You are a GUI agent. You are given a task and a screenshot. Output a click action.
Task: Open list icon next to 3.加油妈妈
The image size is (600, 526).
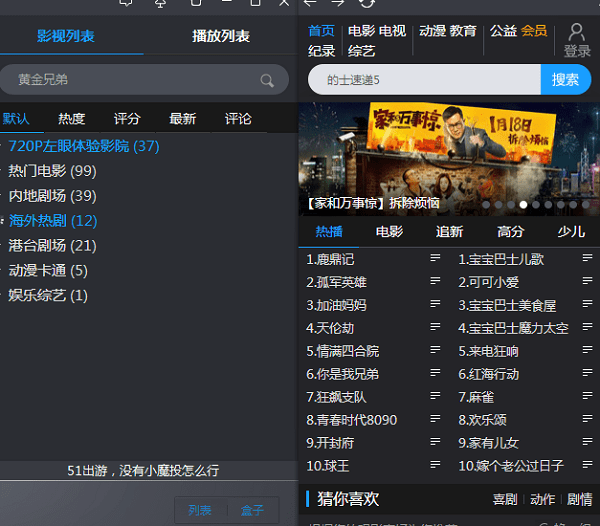tap(435, 304)
